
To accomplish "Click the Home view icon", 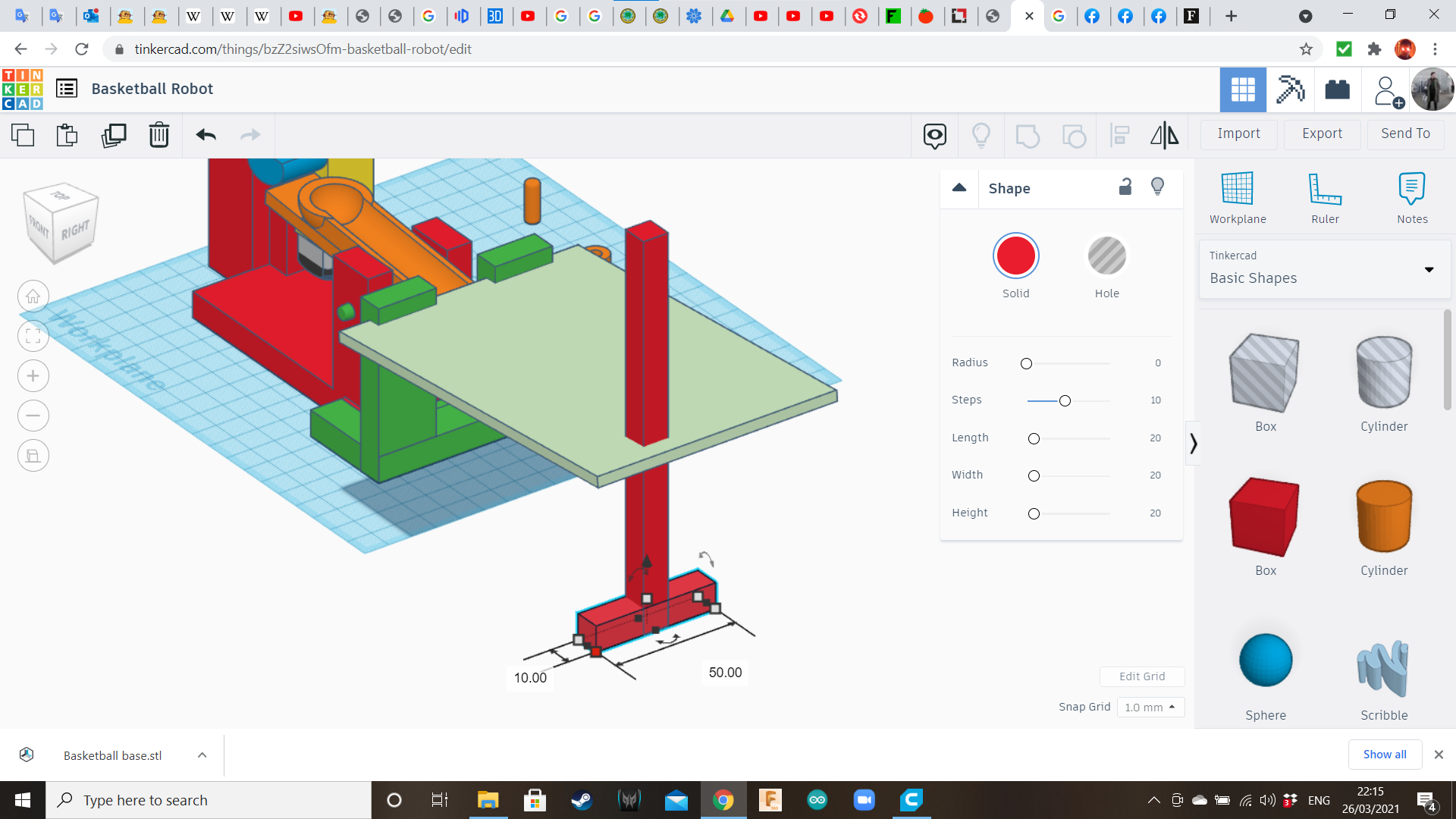I will point(33,297).
